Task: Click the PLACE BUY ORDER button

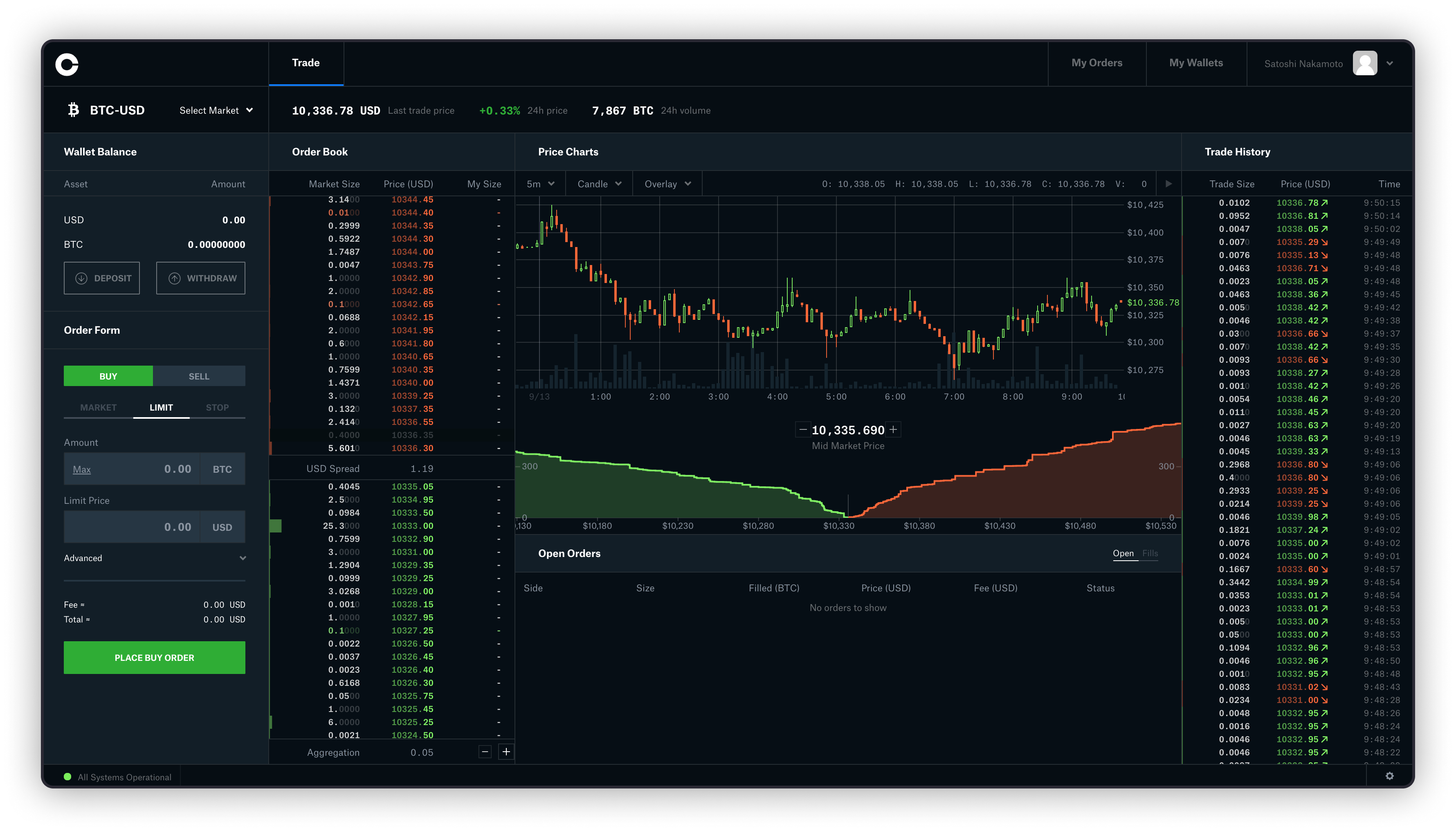Action: coord(154,657)
